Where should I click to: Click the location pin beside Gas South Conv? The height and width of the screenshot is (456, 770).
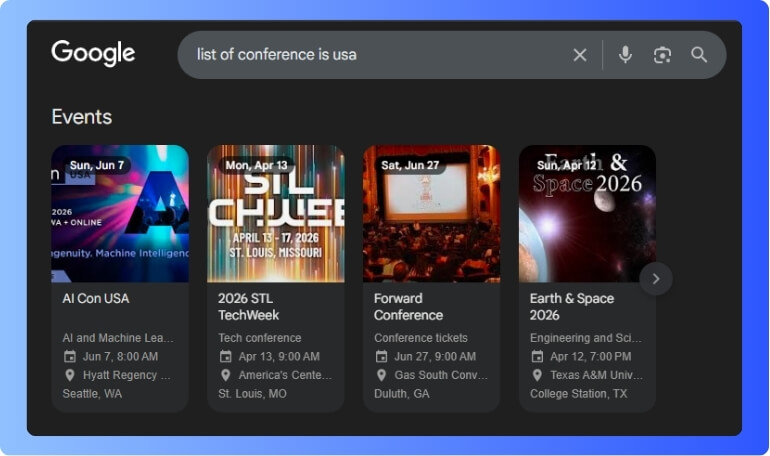[x=382, y=375]
